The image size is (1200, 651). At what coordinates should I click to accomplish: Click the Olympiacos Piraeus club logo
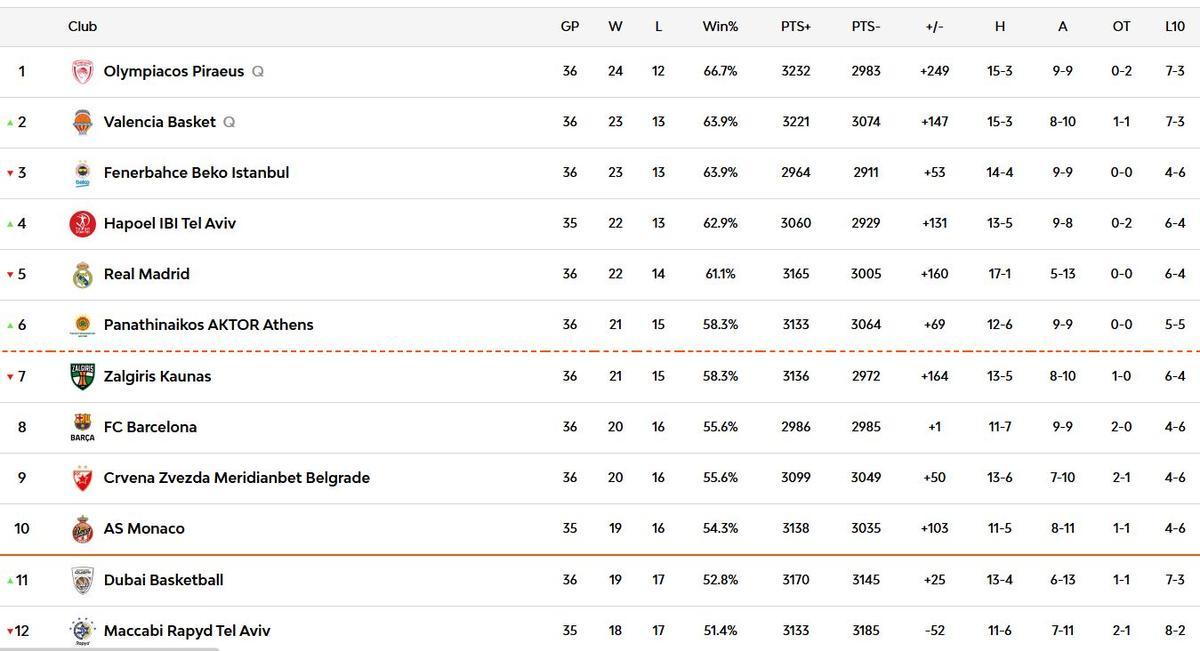click(x=84, y=70)
